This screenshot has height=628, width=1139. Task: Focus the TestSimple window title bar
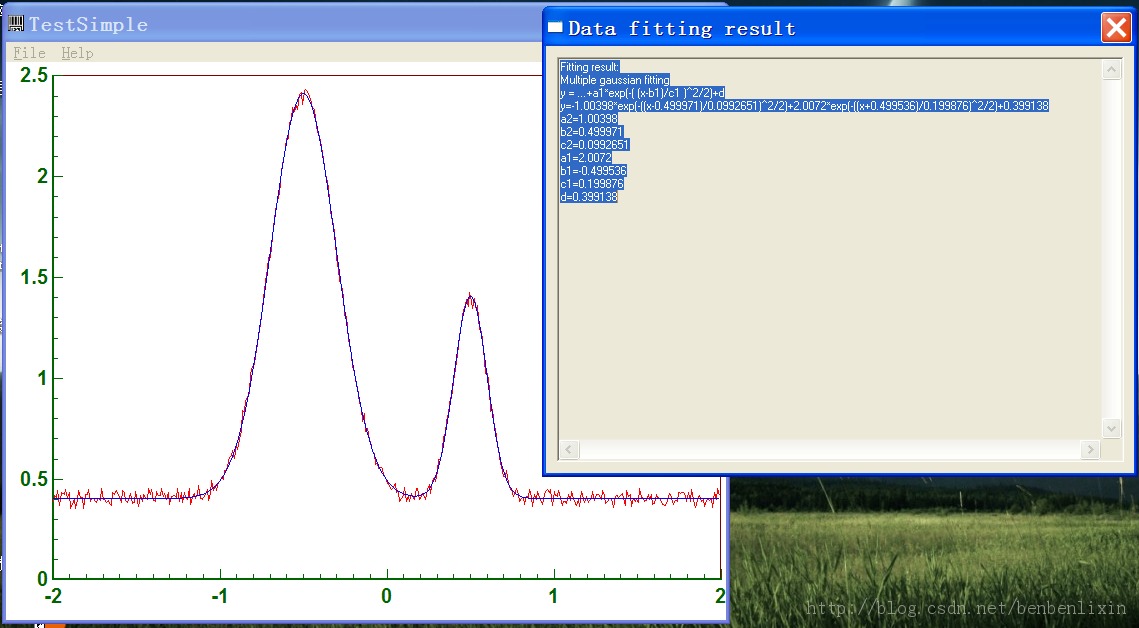click(300, 24)
